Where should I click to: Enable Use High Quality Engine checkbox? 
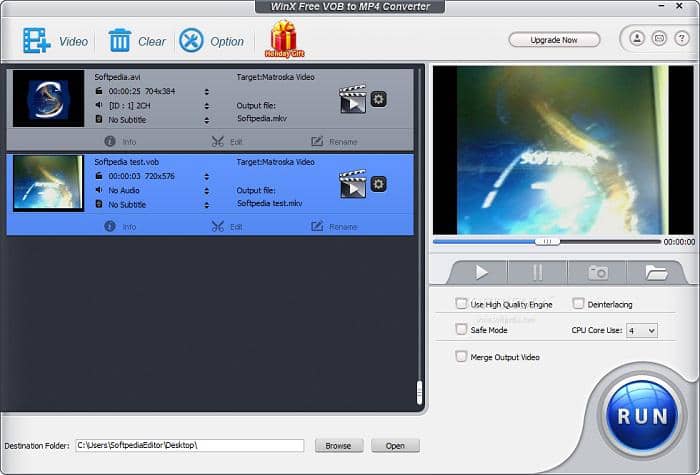(461, 304)
